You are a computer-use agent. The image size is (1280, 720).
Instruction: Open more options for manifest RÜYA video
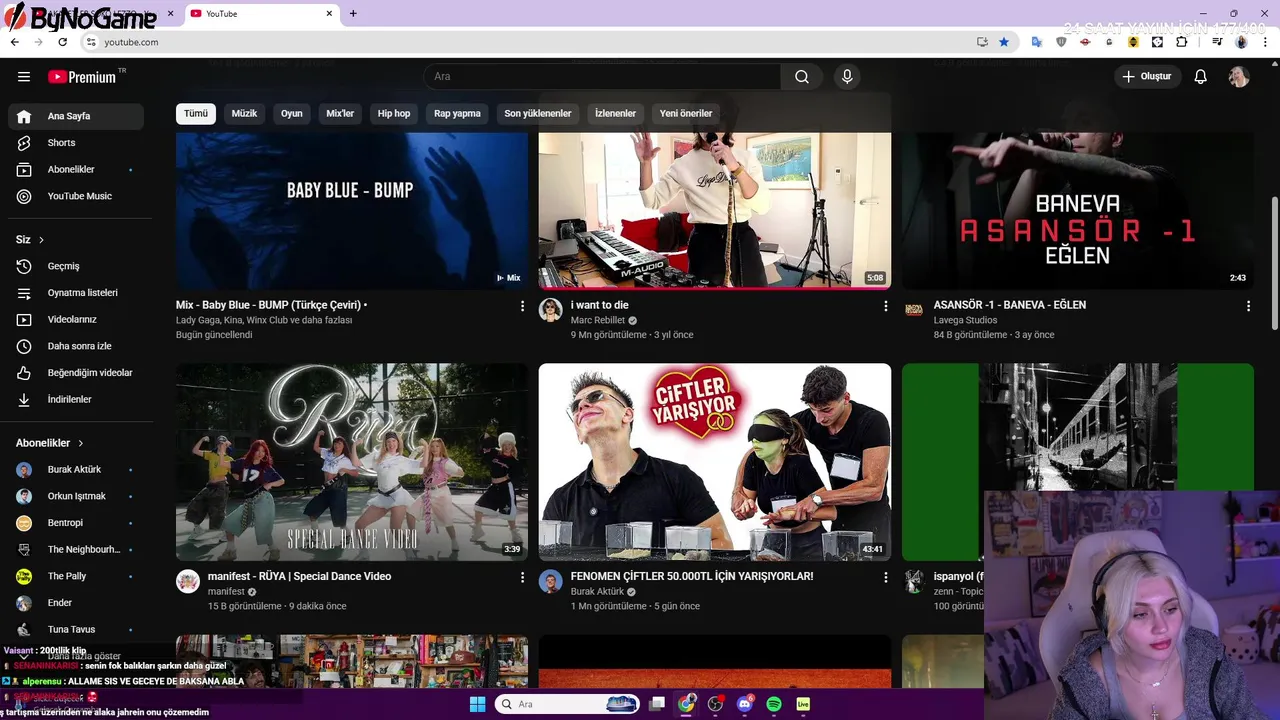[x=522, y=577]
